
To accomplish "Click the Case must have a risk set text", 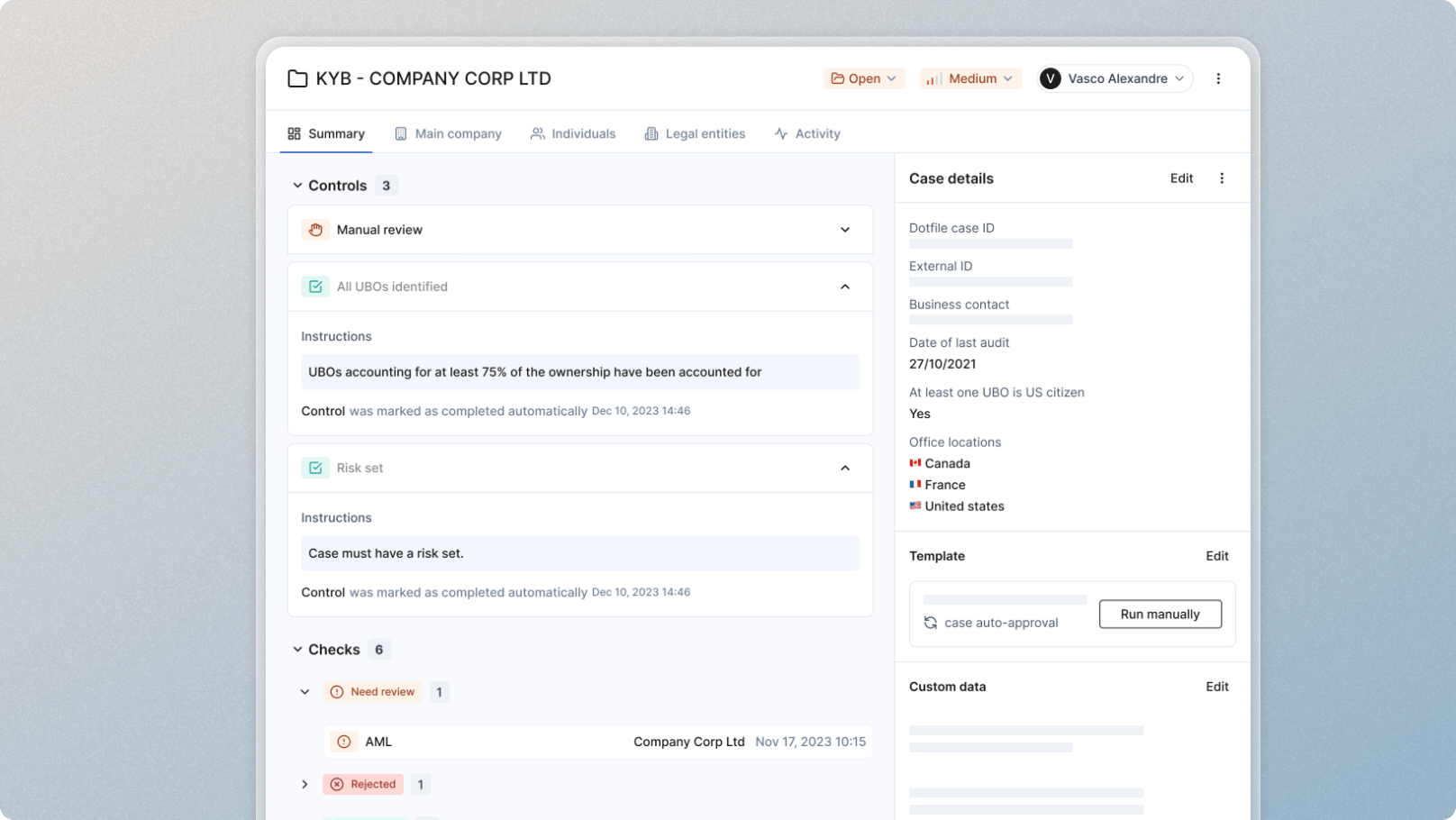I will pos(386,553).
